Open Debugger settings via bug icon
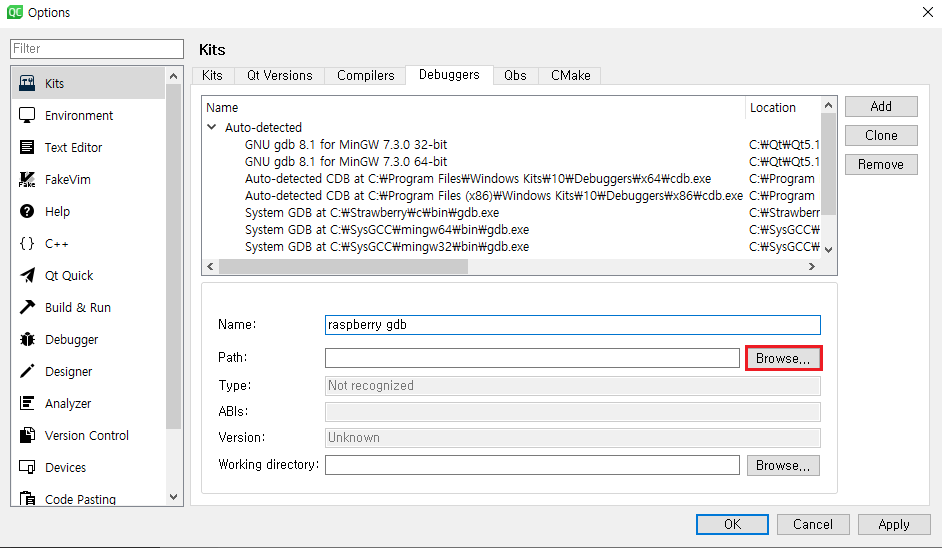 pos(27,339)
